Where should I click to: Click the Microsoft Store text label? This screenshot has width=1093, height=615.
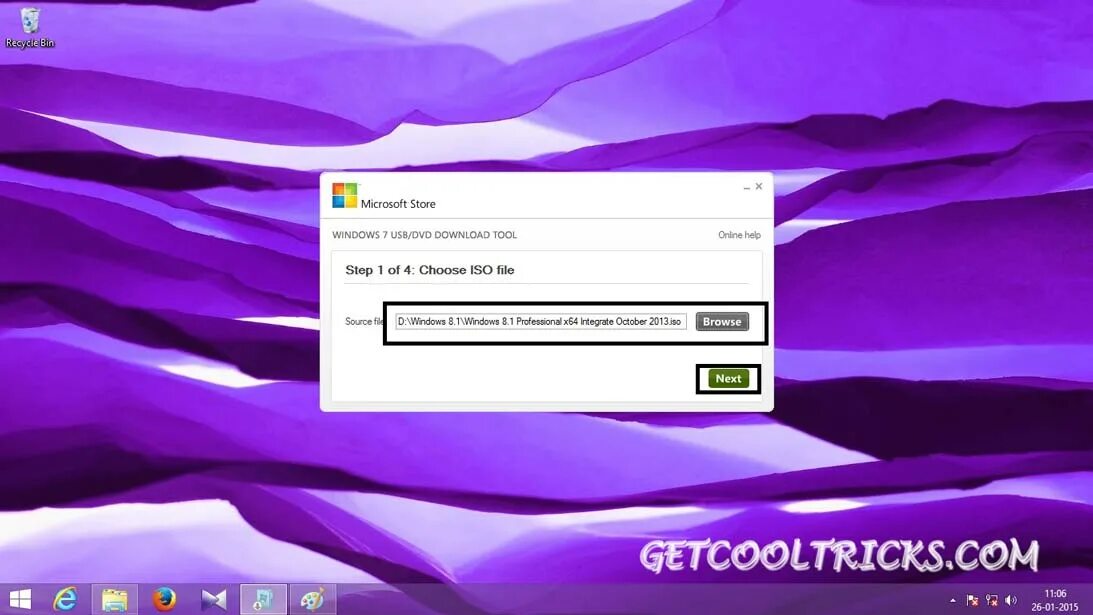[398, 204]
